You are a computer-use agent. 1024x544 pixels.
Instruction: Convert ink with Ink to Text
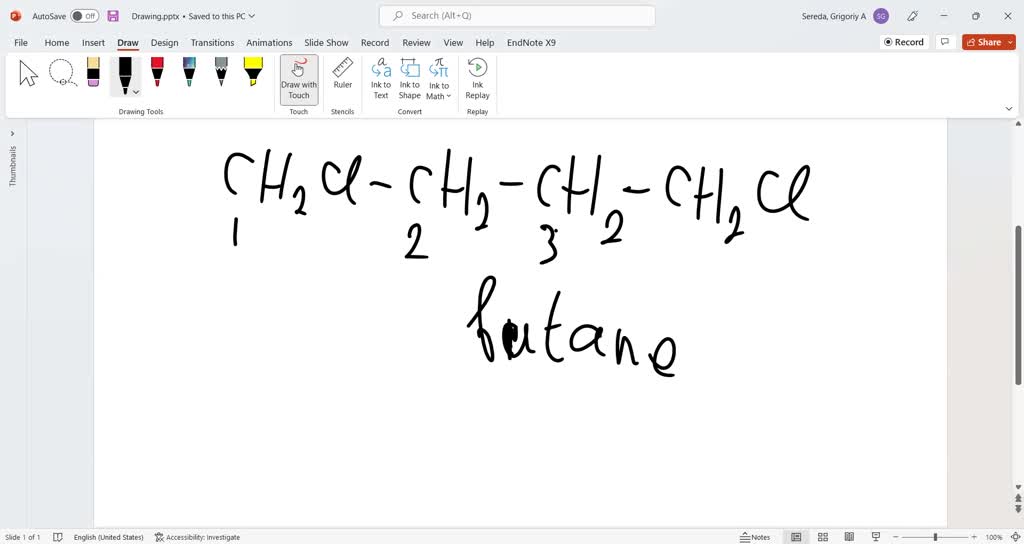click(x=381, y=79)
